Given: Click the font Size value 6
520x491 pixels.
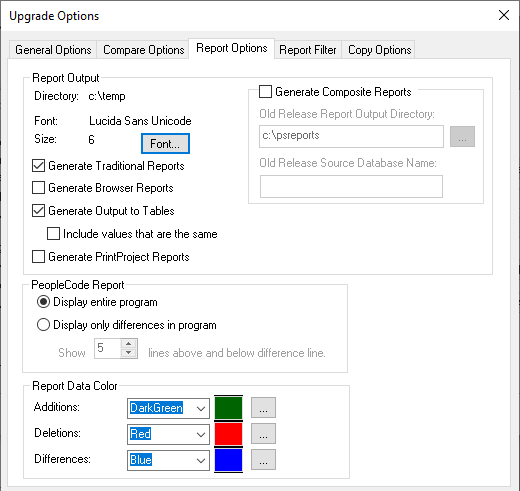Looking at the screenshot, I should (x=91, y=139).
